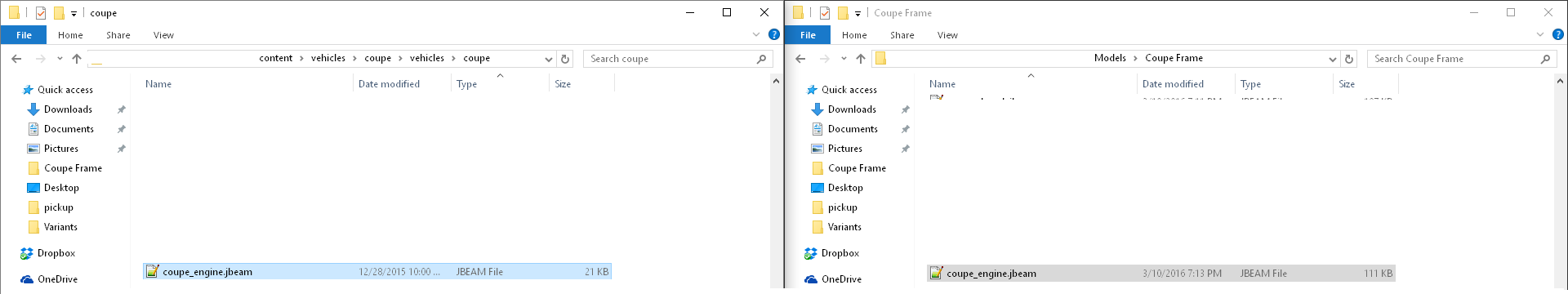Viewport: 1568px width, 294px height.
Task: Open Downloads in left window's Quick access
Action: (x=68, y=109)
